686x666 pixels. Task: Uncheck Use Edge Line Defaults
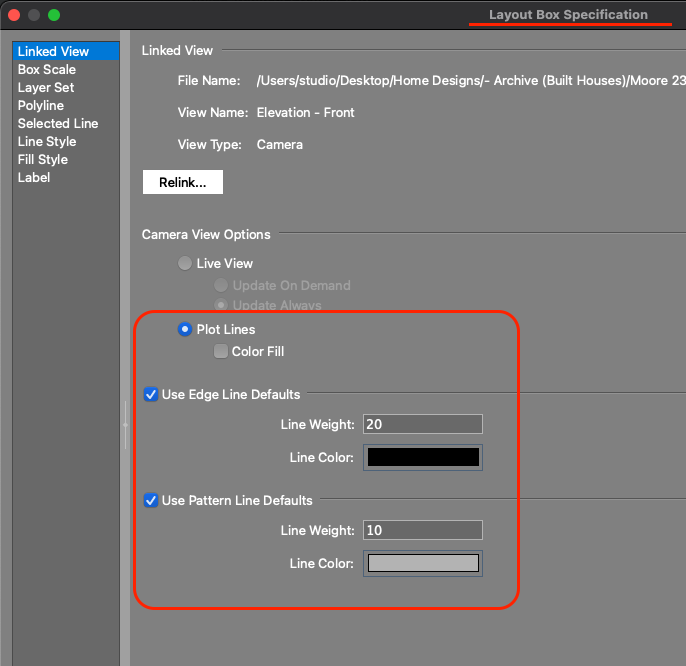(x=151, y=395)
